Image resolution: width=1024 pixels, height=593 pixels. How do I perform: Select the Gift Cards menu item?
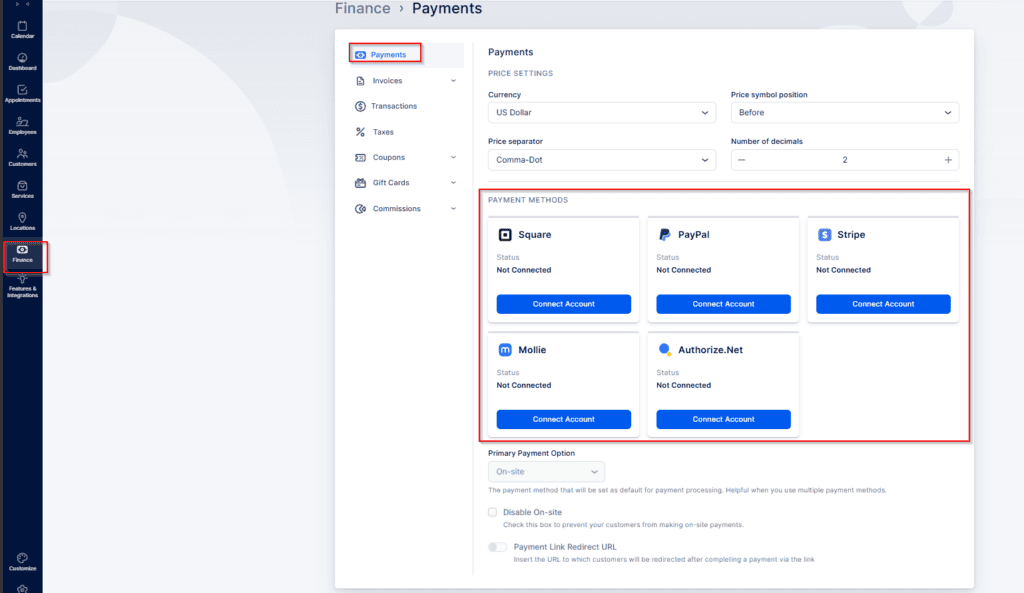(x=406, y=183)
